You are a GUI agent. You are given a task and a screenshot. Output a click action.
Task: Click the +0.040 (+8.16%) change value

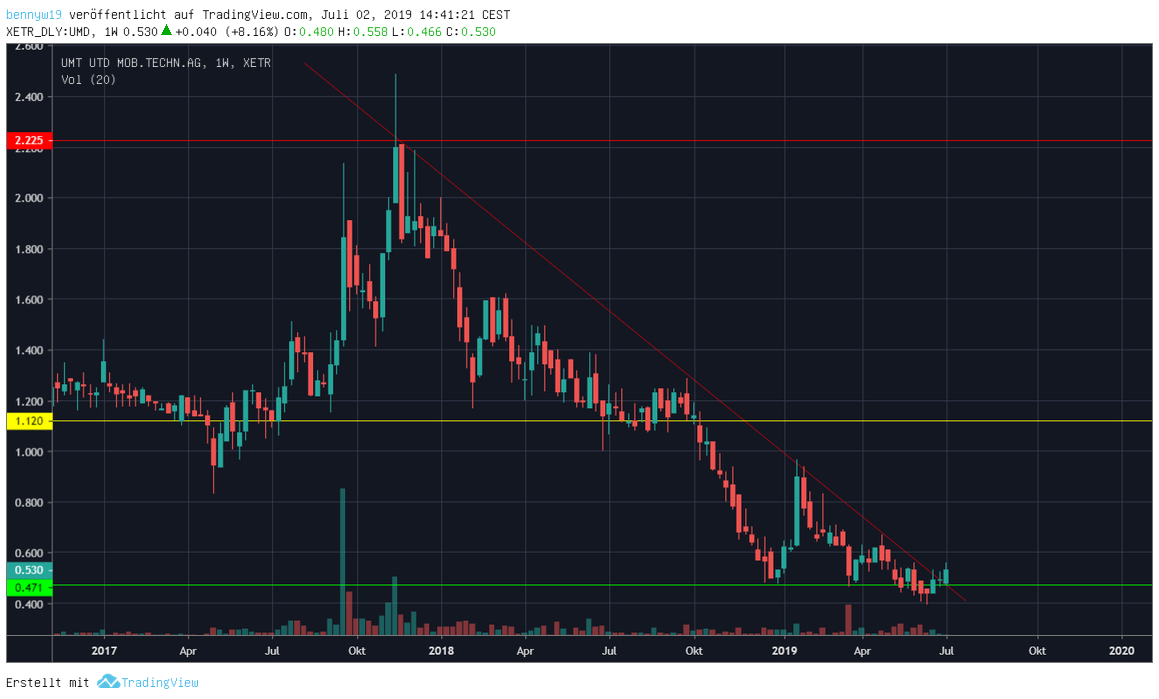tap(227, 32)
